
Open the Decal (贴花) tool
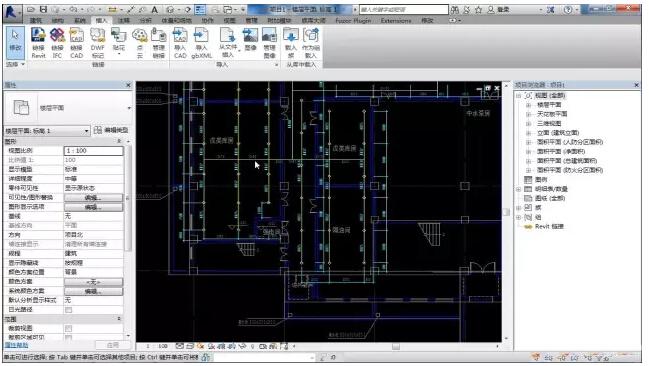pyautogui.click(x=119, y=41)
